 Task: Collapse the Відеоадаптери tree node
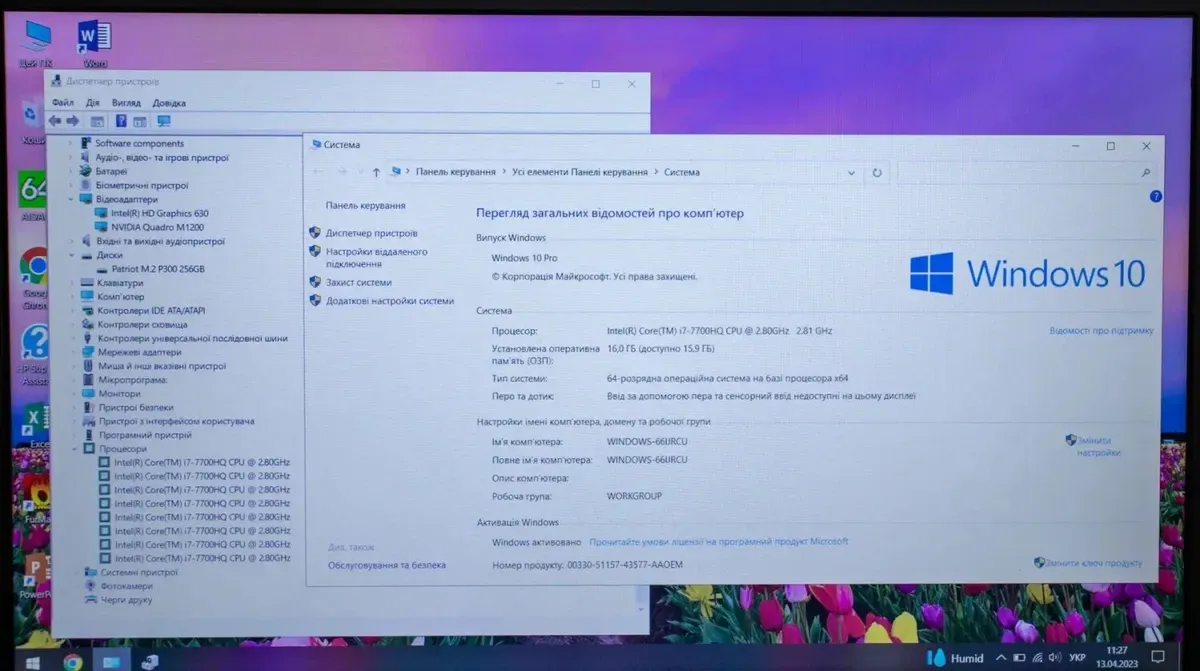[71, 199]
